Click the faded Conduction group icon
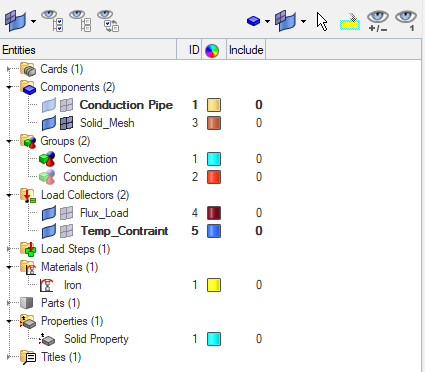 click(47, 177)
